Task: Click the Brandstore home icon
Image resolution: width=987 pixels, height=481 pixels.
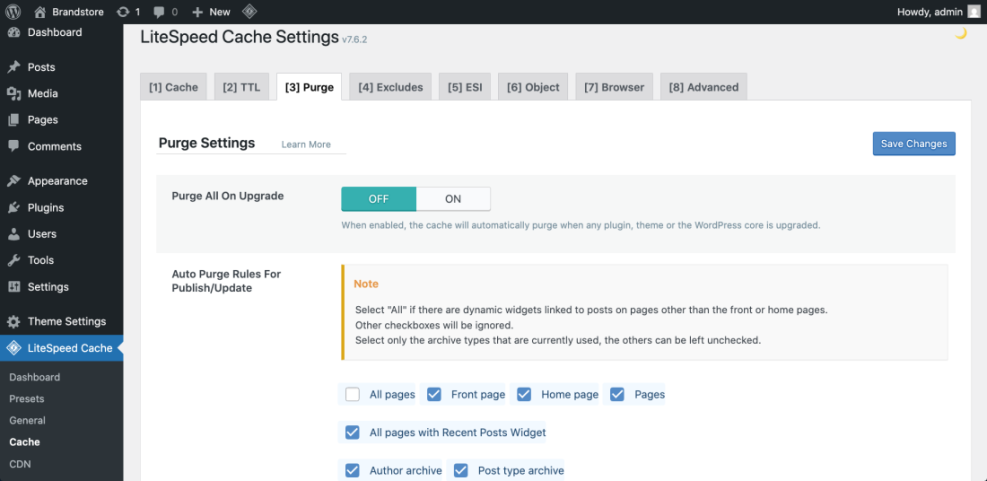Action: 40,11
